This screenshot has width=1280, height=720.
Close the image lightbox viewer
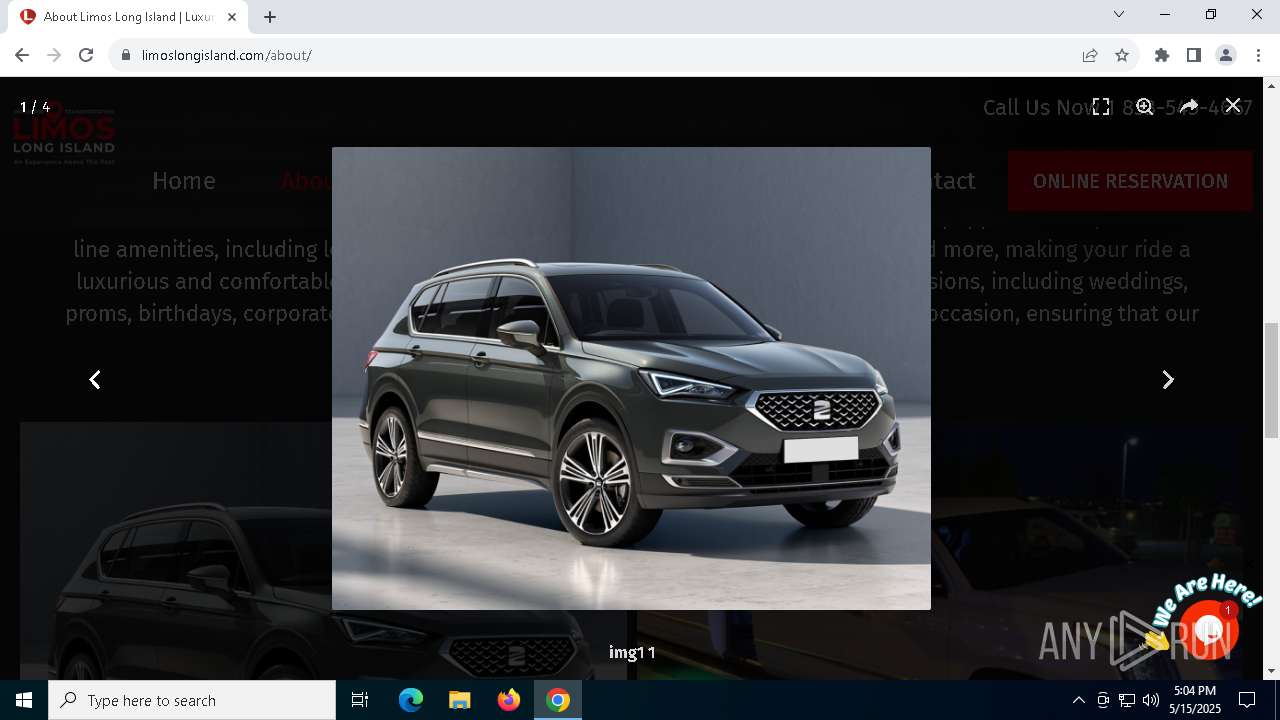click(x=1233, y=106)
